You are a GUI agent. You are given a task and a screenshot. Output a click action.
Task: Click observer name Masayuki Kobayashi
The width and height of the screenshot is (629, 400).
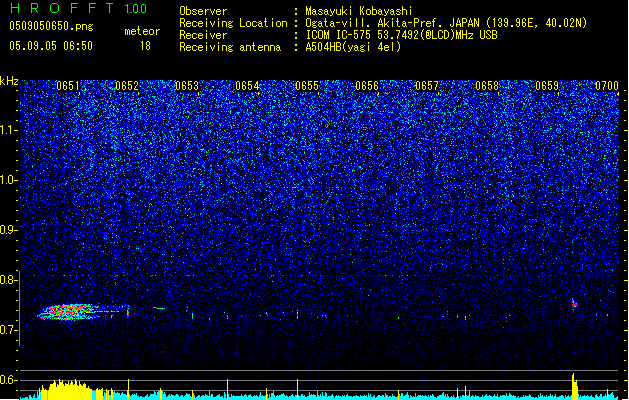[359, 11]
